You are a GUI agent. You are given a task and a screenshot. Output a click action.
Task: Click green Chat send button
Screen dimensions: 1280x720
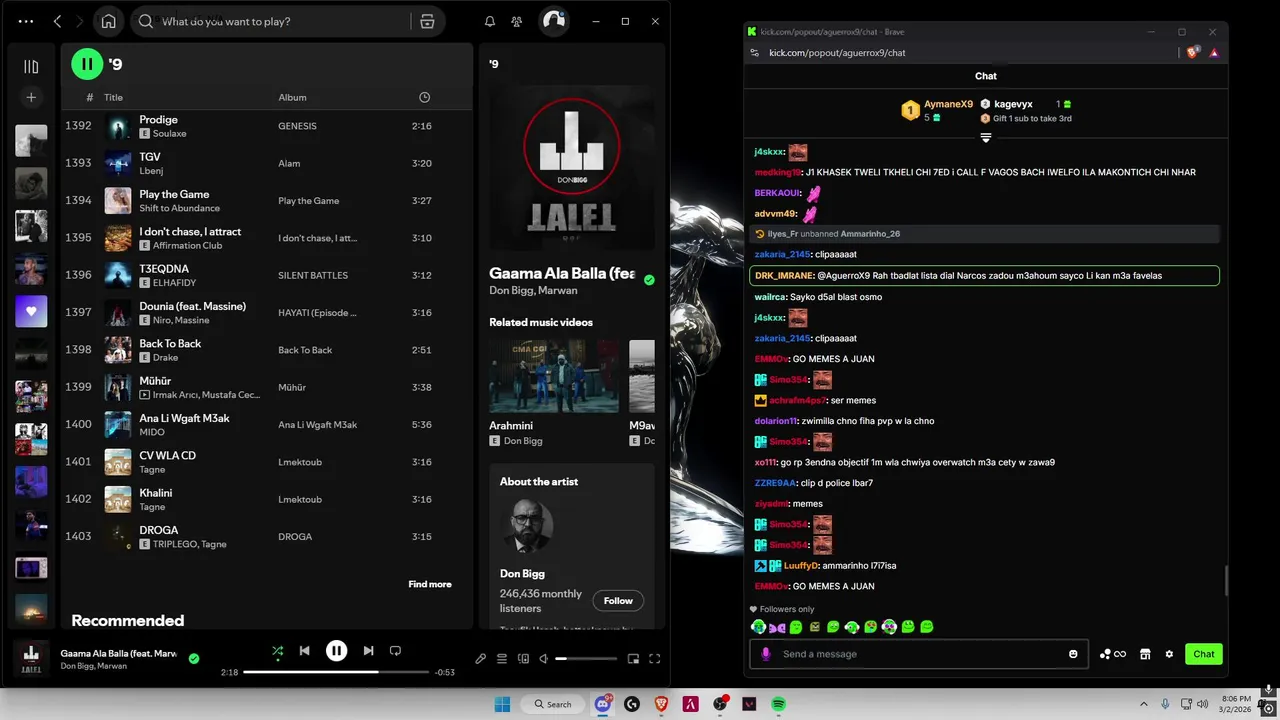pos(1204,654)
